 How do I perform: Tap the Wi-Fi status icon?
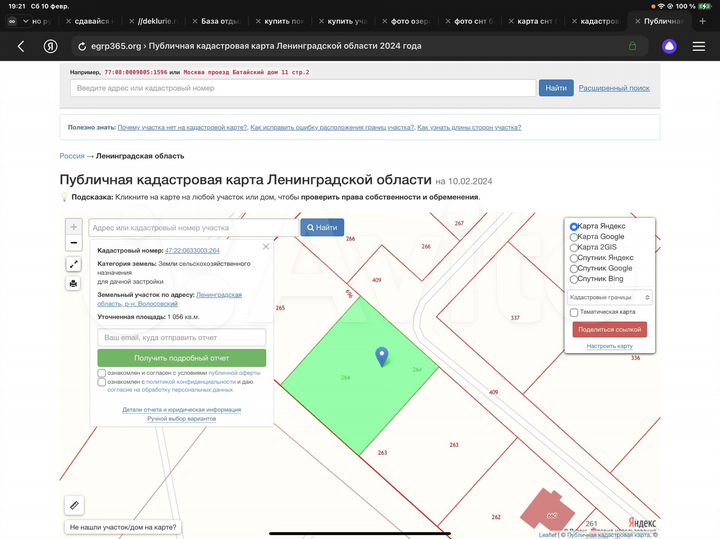pos(661,6)
